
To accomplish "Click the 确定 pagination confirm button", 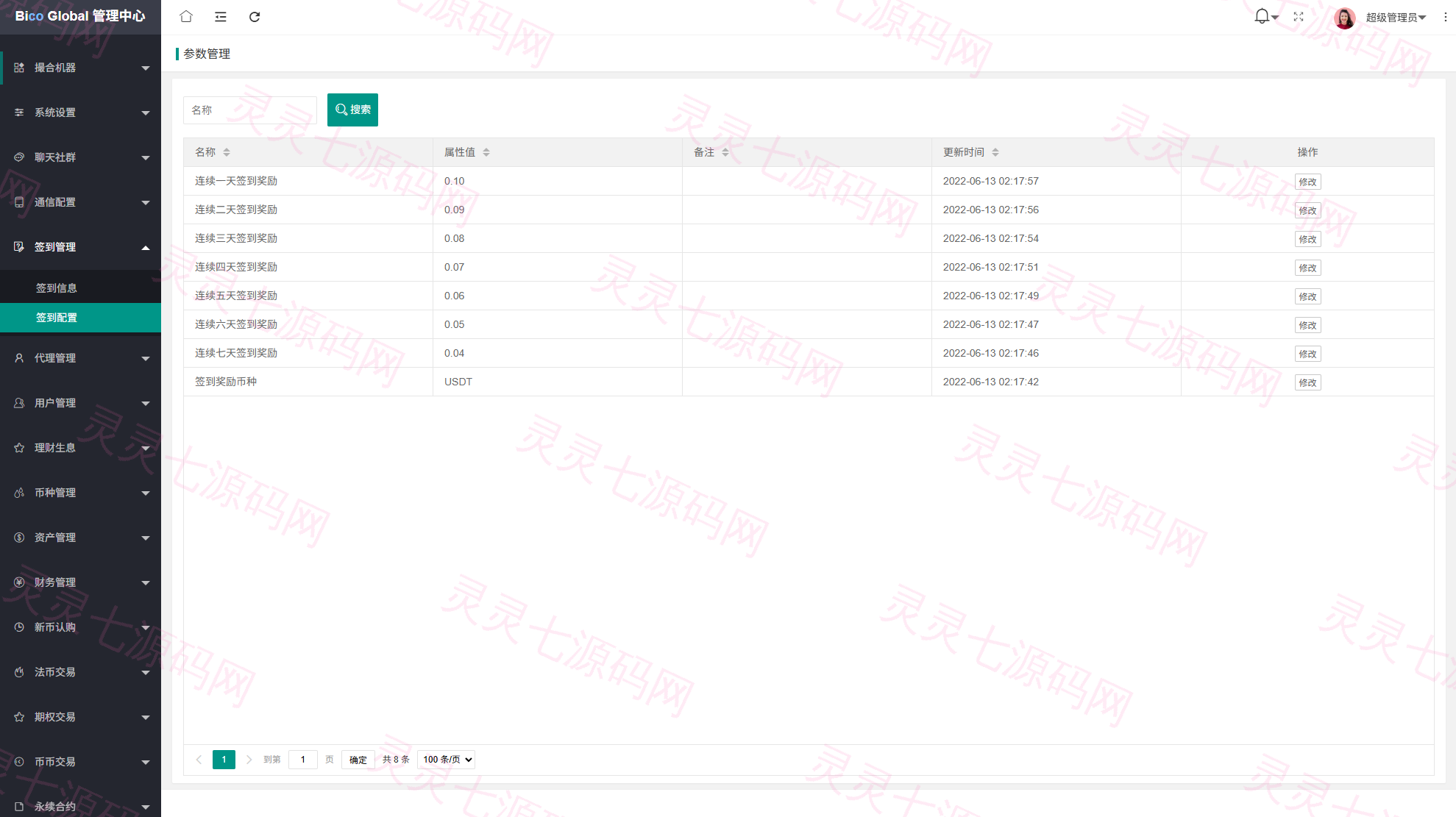I will (x=358, y=760).
